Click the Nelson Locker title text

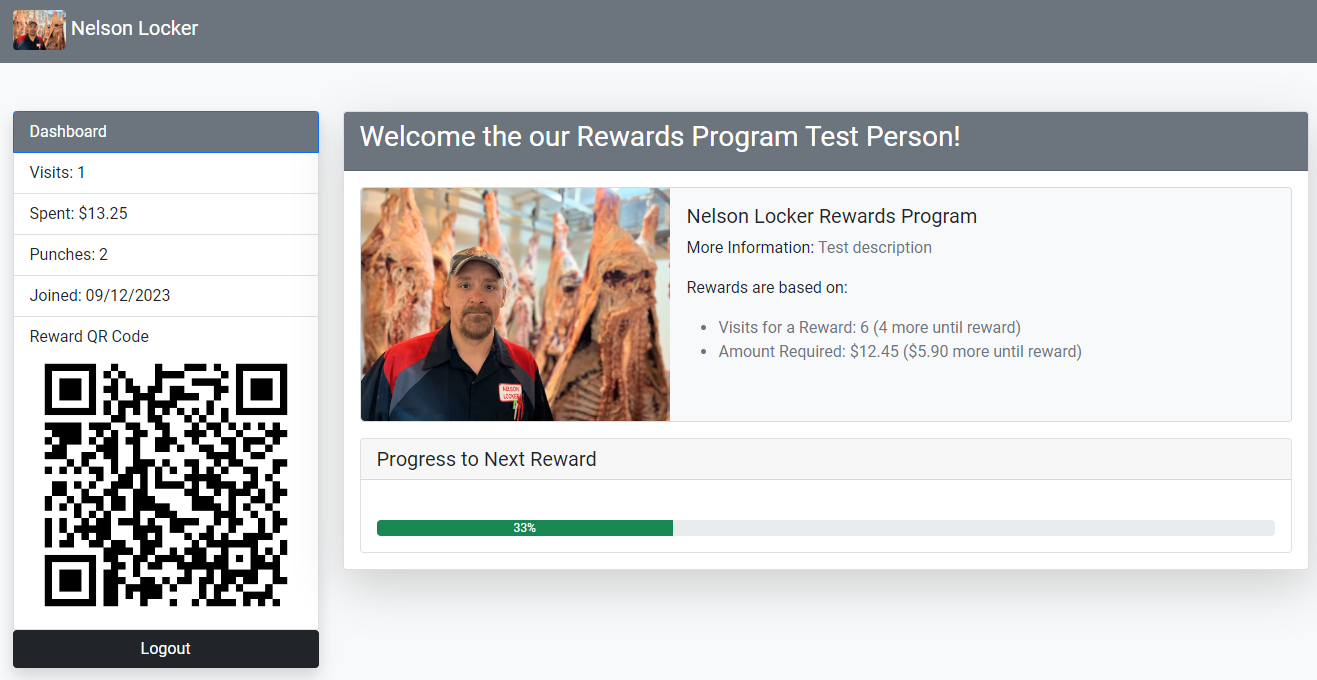(x=134, y=28)
